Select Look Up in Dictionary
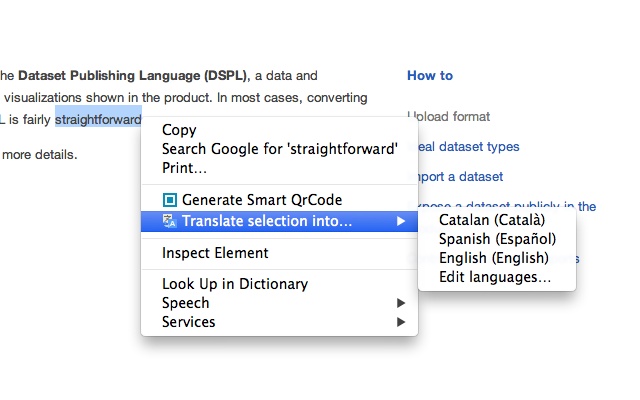Image resolution: width=640 pixels, height=400 pixels. tap(234, 284)
